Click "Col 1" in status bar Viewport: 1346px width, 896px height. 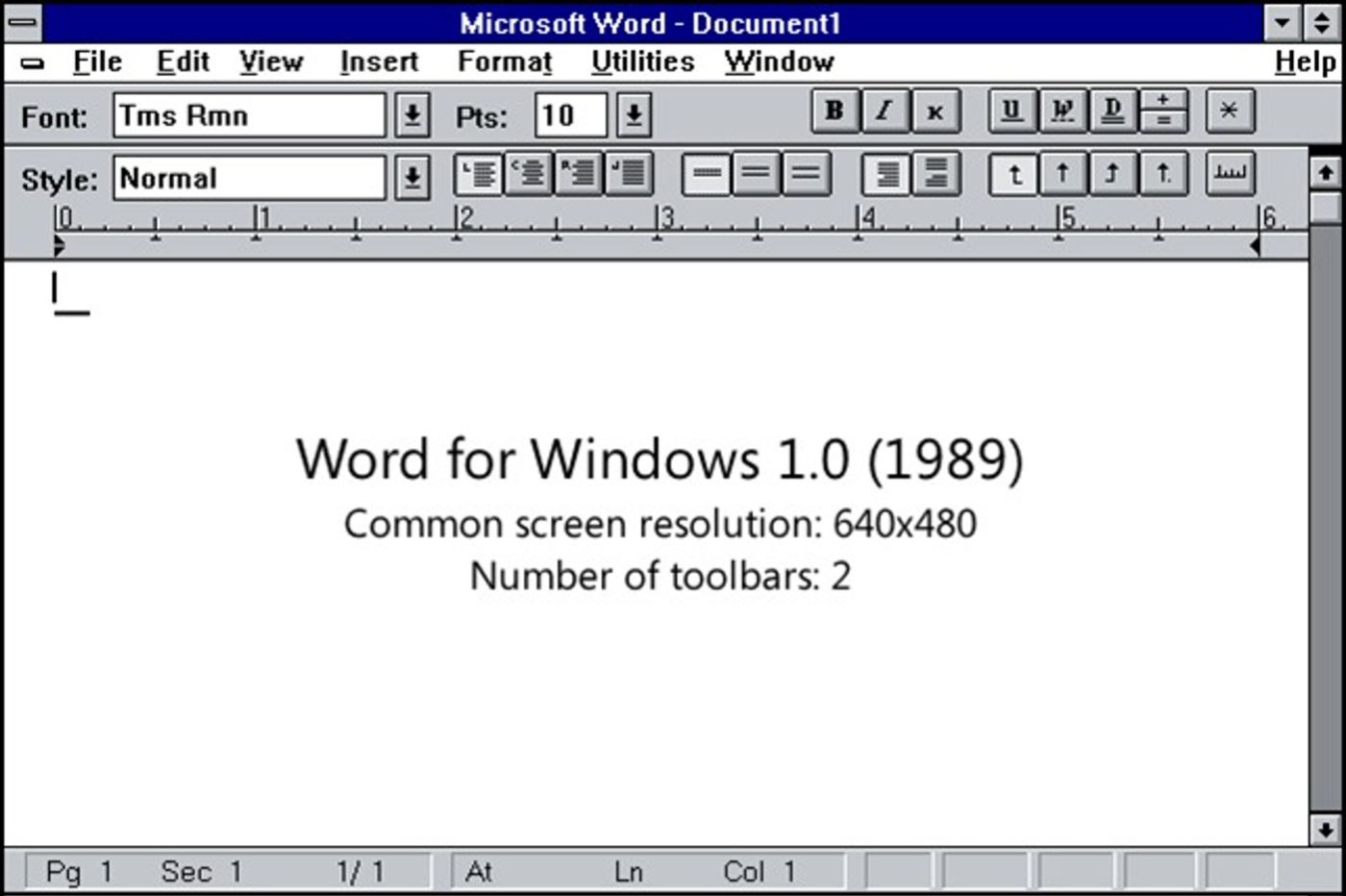tap(760, 872)
